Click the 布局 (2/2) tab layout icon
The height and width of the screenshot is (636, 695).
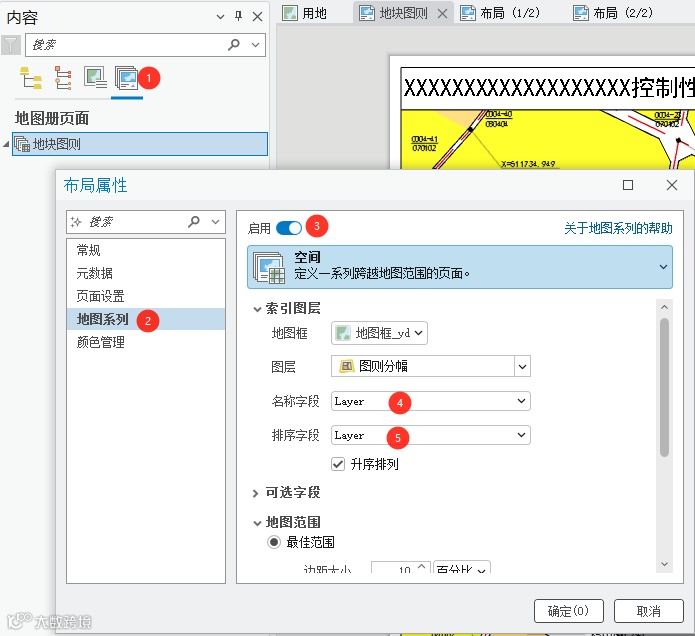coord(581,13)
